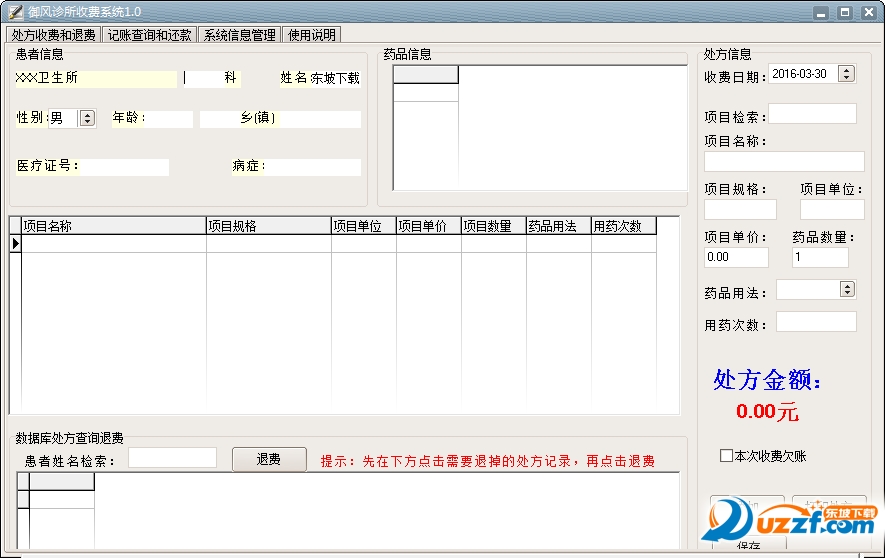Maximize the 御风诊所收费系统 window
This screenshot has width=885, height=558.
845,12
